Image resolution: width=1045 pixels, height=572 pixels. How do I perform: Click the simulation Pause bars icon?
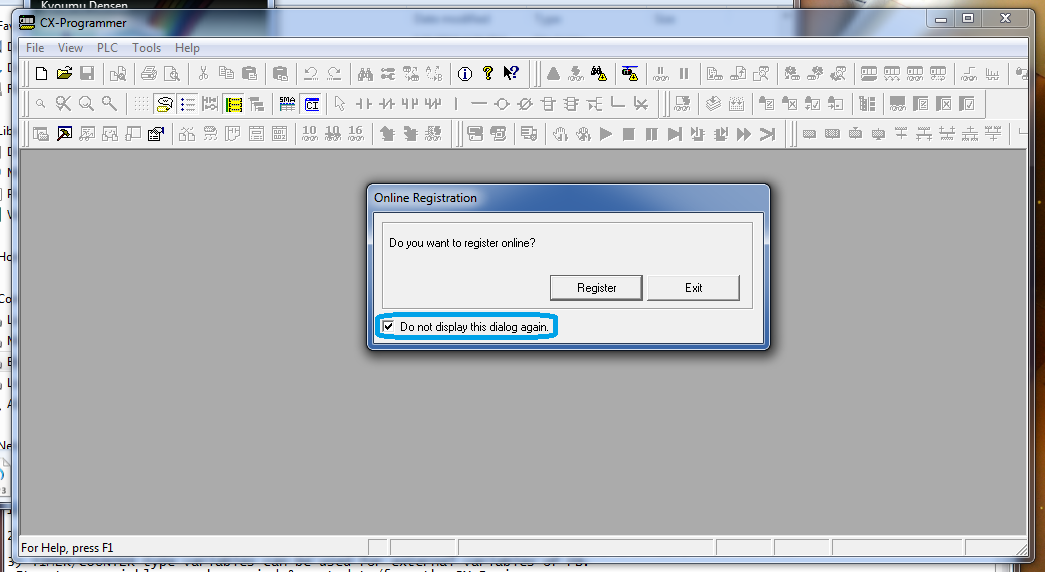pyautogui.click(x=652, y=134)
